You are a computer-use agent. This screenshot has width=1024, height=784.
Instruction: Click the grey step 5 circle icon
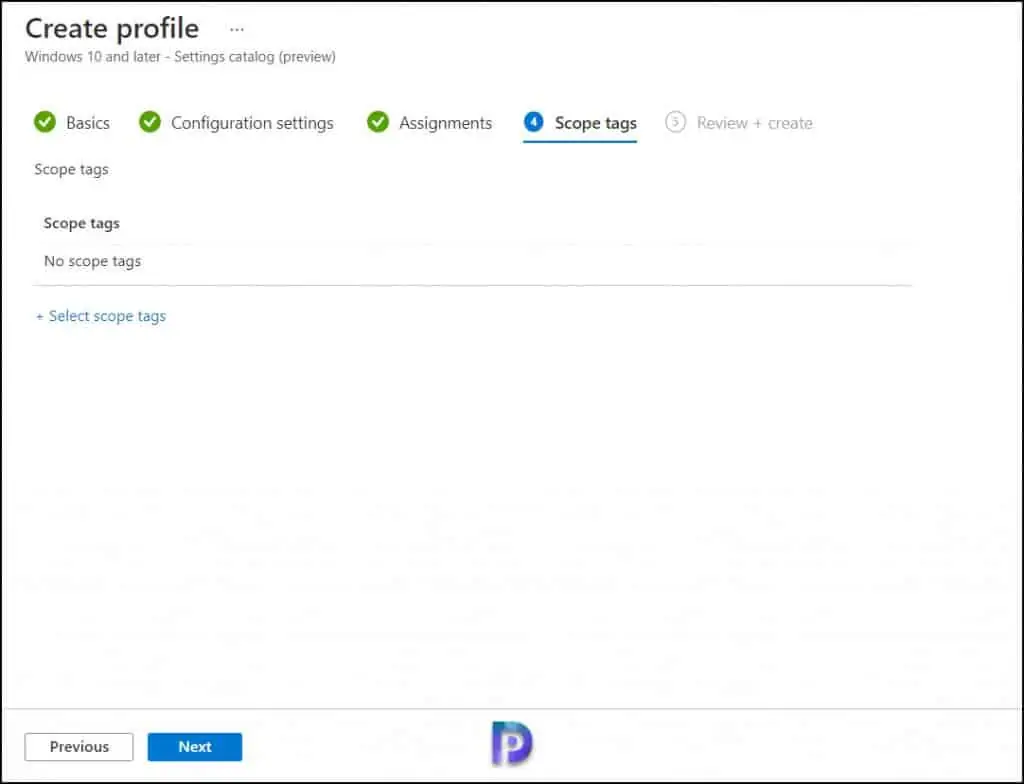tap(675, 122)
